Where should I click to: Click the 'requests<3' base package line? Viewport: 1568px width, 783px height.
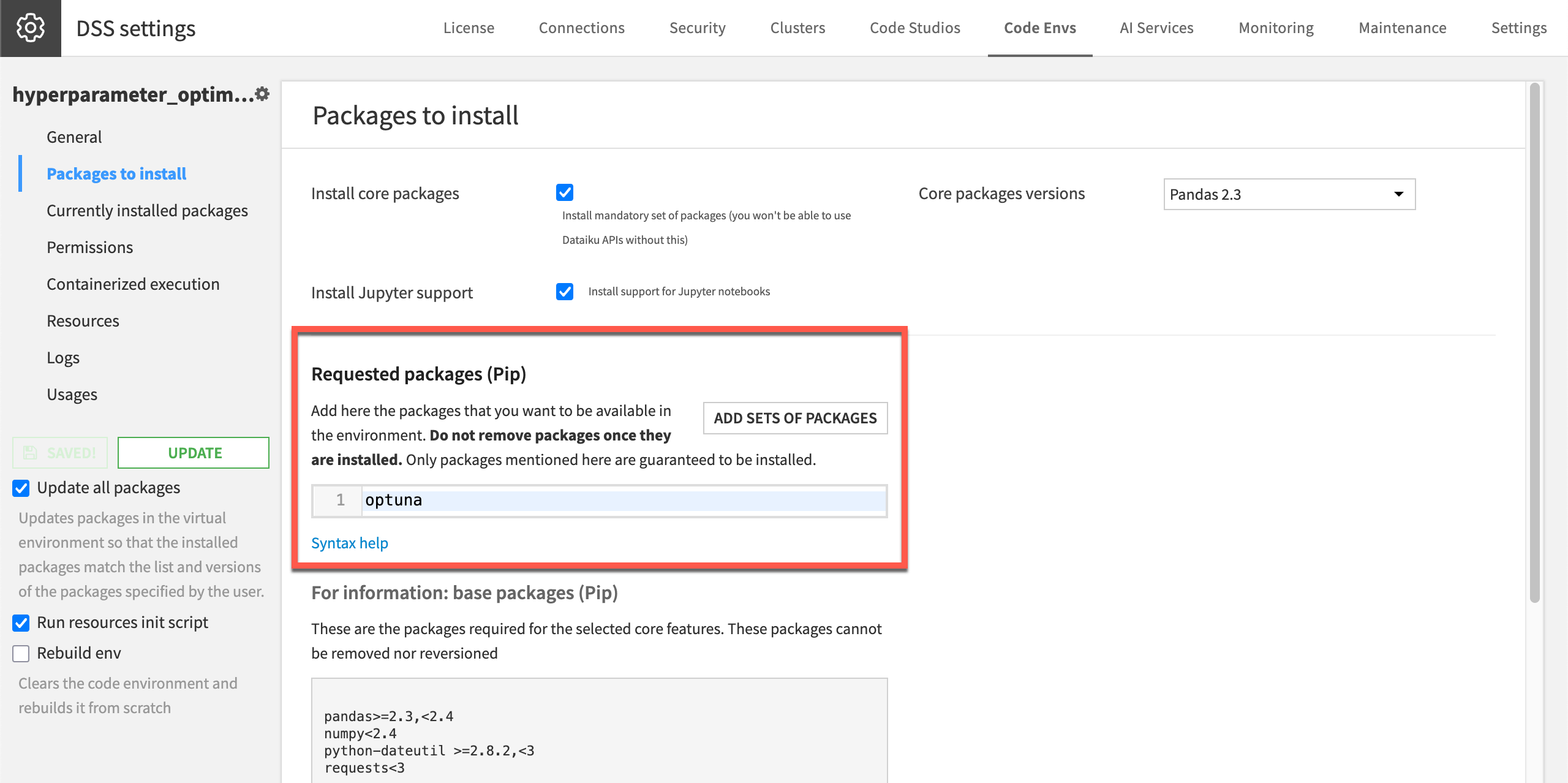tap(364, 768)
